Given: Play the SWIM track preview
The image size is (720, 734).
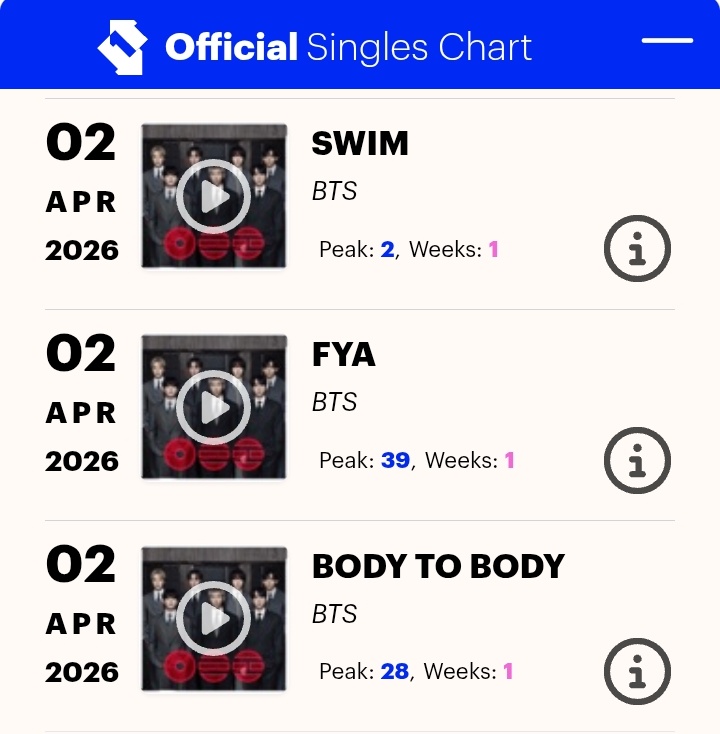Looking at the screenshot, I should pos(213,197).
